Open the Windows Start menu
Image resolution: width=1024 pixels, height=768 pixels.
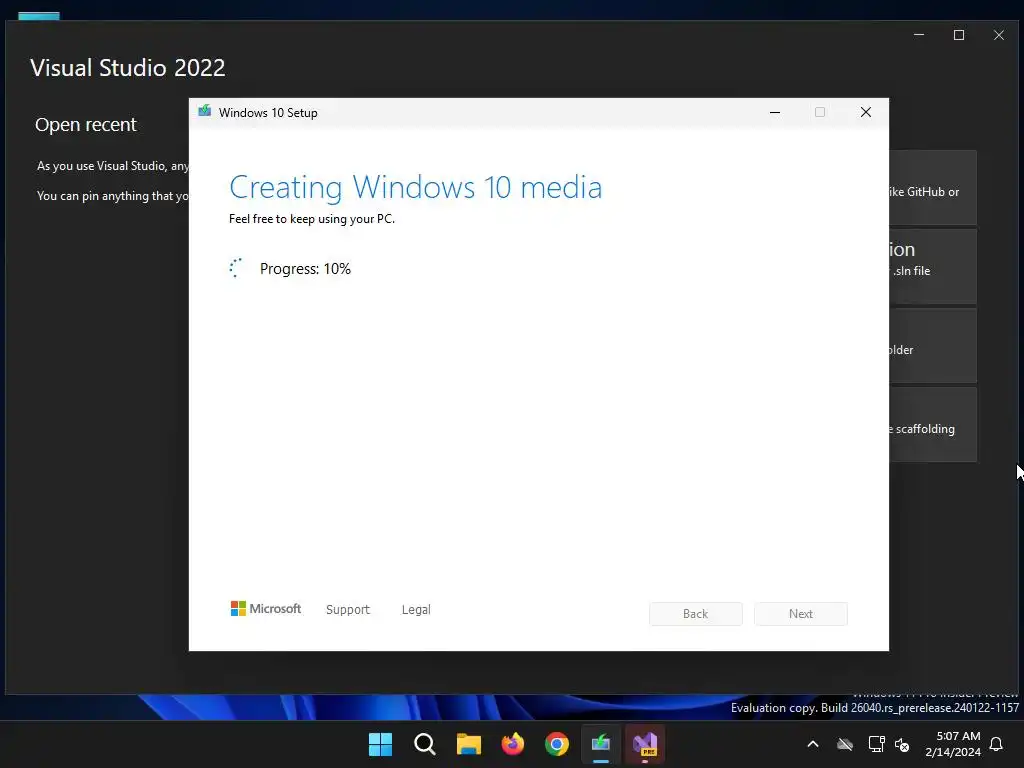[x=380, y=744]
